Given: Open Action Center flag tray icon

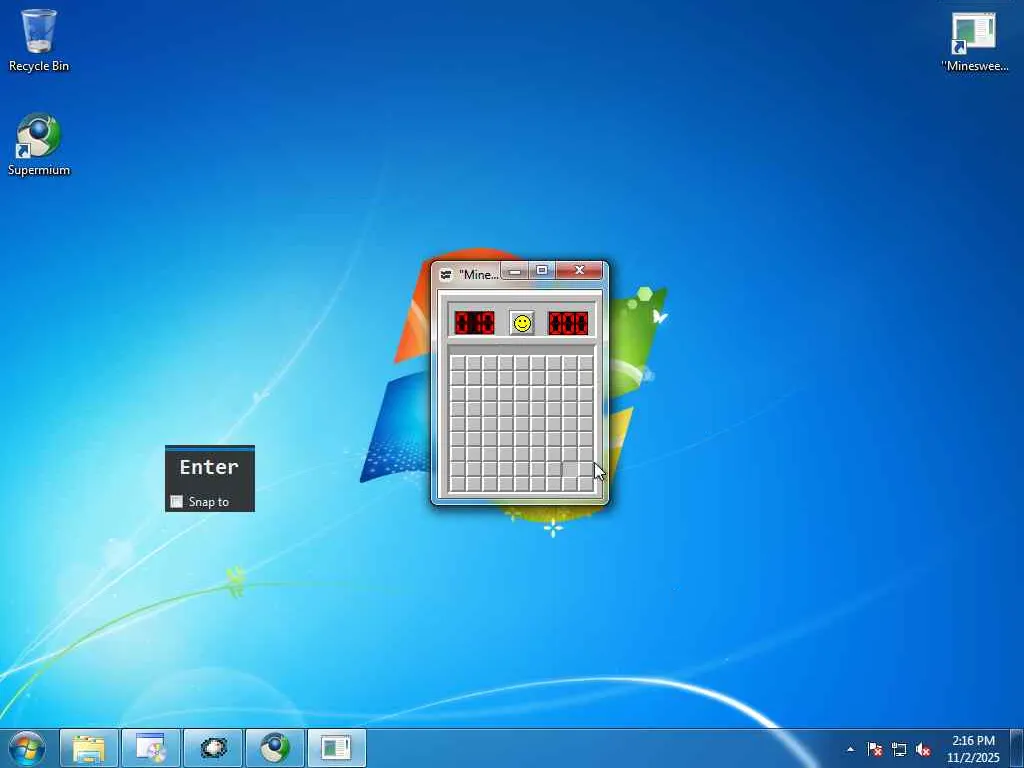Looking at the screenshot, I should point(874,749).
